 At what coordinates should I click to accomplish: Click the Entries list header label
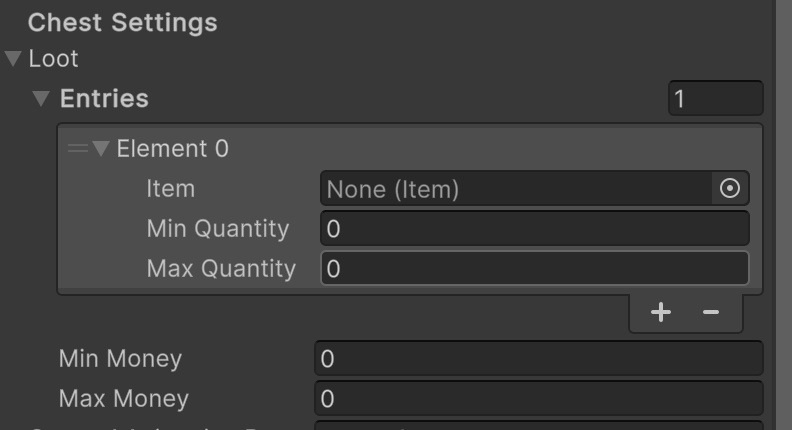[104, 98]
